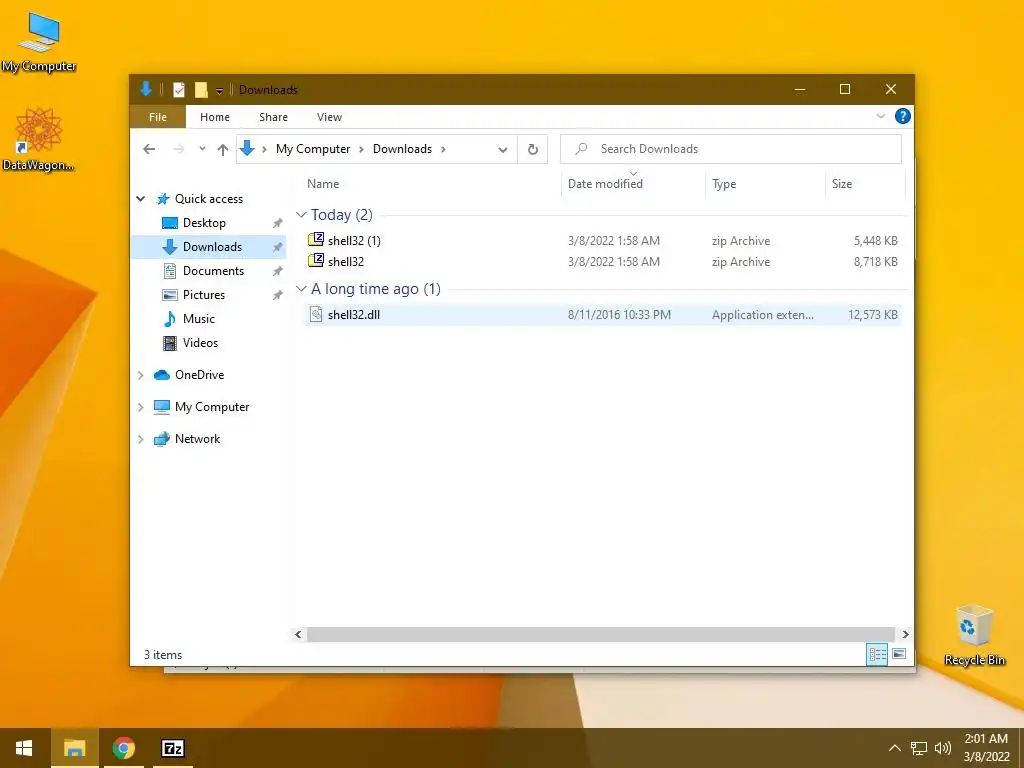Open Music in the navigation pane
This screenshot has height=768, width=1024.
coord(199,319)
